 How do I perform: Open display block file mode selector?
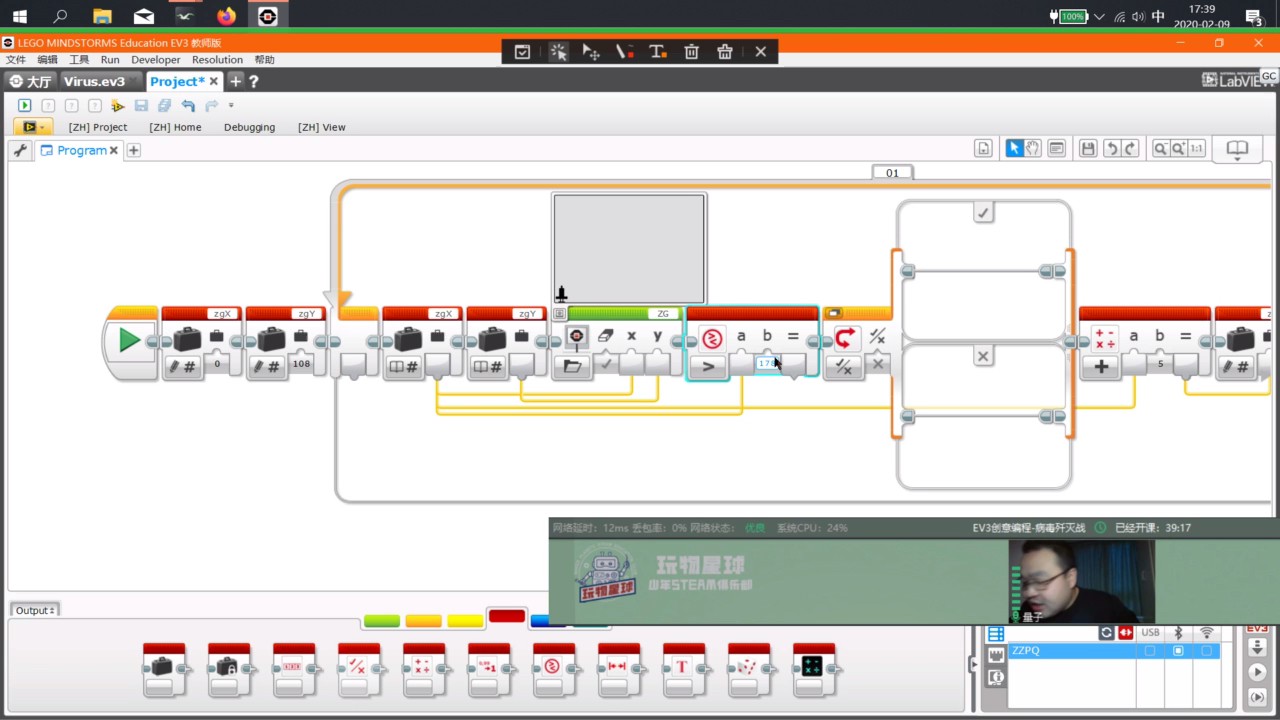click(x=572, y=367)
